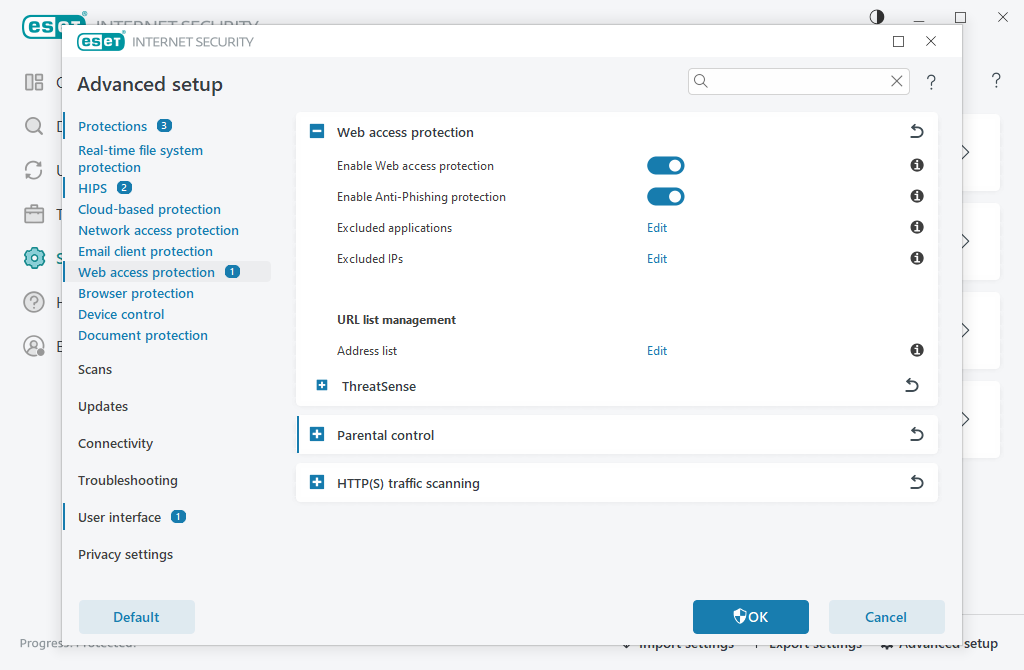The height and width of the screenshot is (670, 1024).
Task: Open Scans category
Action: (x=95, y=369)
